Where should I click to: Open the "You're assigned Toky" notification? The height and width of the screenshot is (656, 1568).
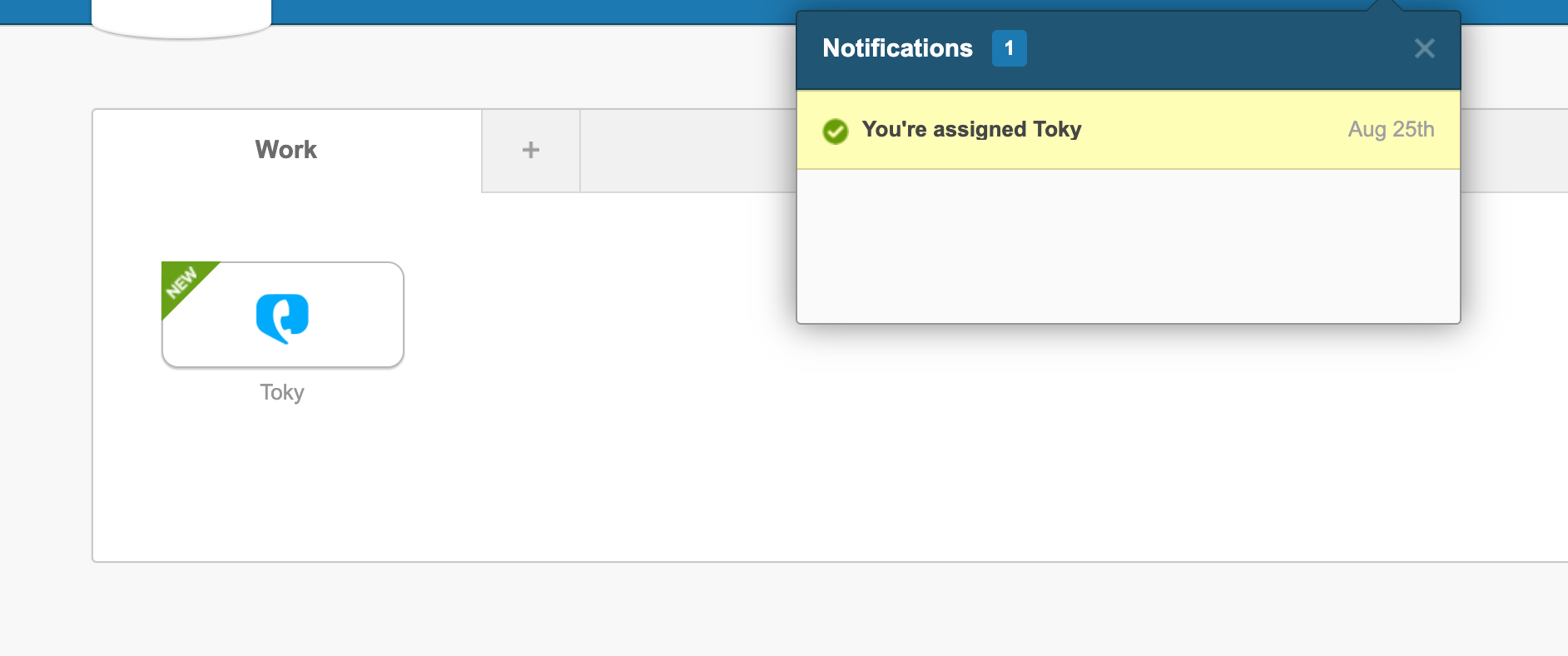pyautogui.click(x=971, y=130)
